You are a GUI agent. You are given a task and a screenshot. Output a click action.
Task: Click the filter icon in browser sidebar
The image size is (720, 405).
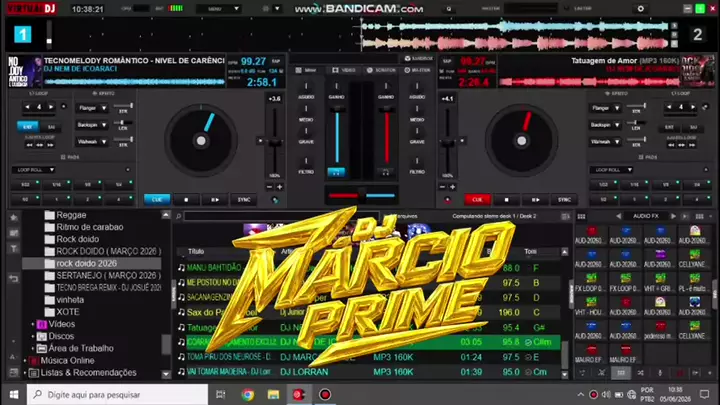[x=14, y=248]
